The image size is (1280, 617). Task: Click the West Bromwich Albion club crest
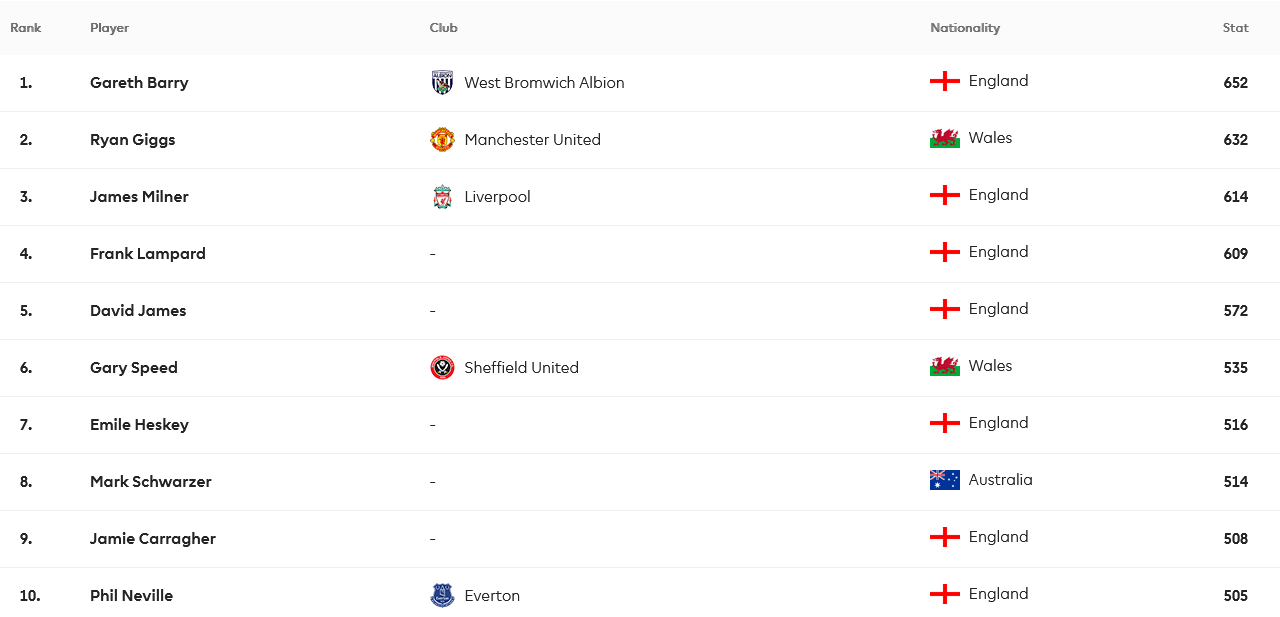442,83
